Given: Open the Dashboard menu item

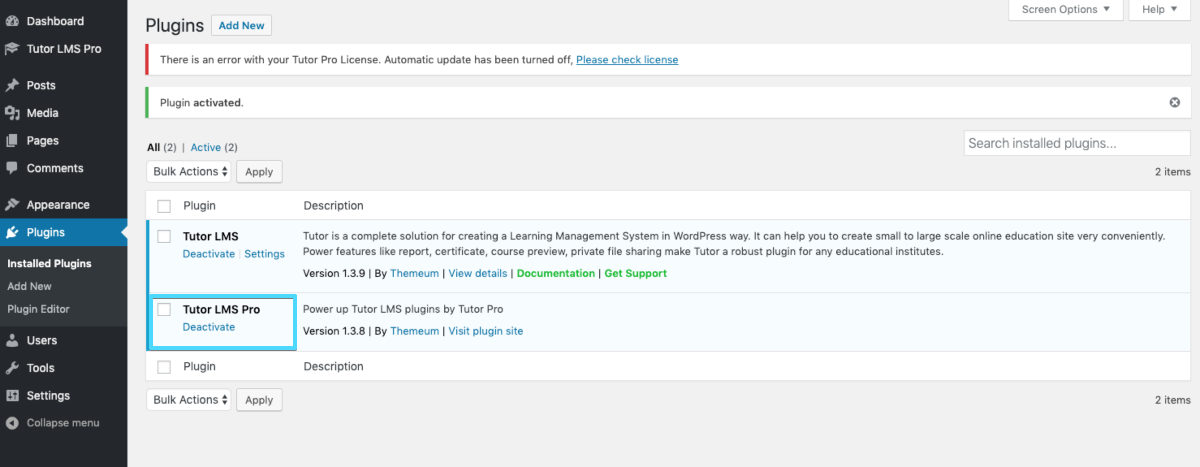Looking at the screenshot, I should [x=55, y=21].
